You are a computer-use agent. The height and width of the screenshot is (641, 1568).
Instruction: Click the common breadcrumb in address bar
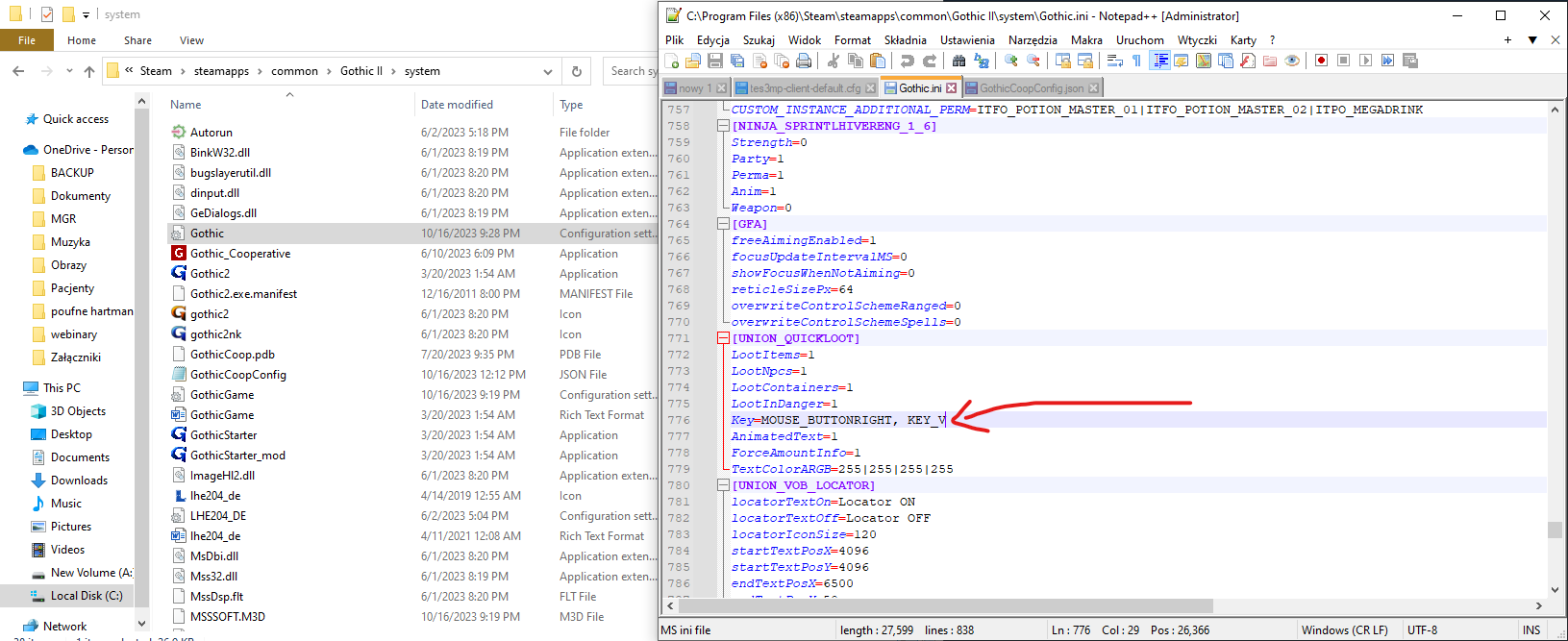click(x=294, y=71)
